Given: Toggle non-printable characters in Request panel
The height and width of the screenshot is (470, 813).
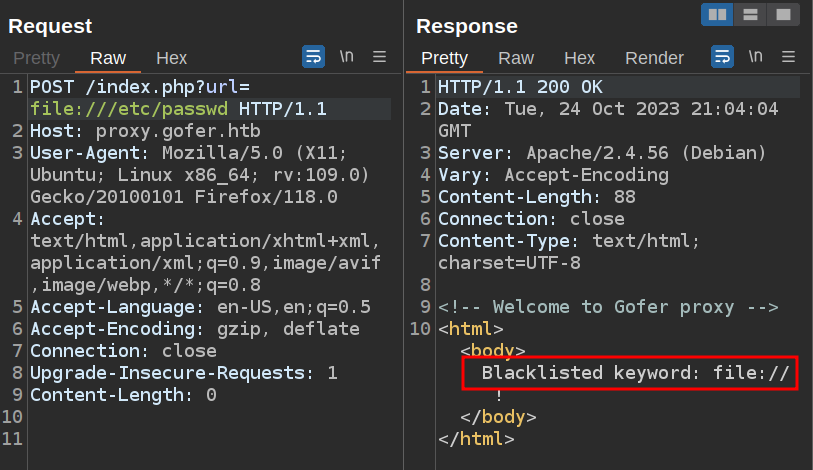Looking at the screenshot, I should pos(347,57).
